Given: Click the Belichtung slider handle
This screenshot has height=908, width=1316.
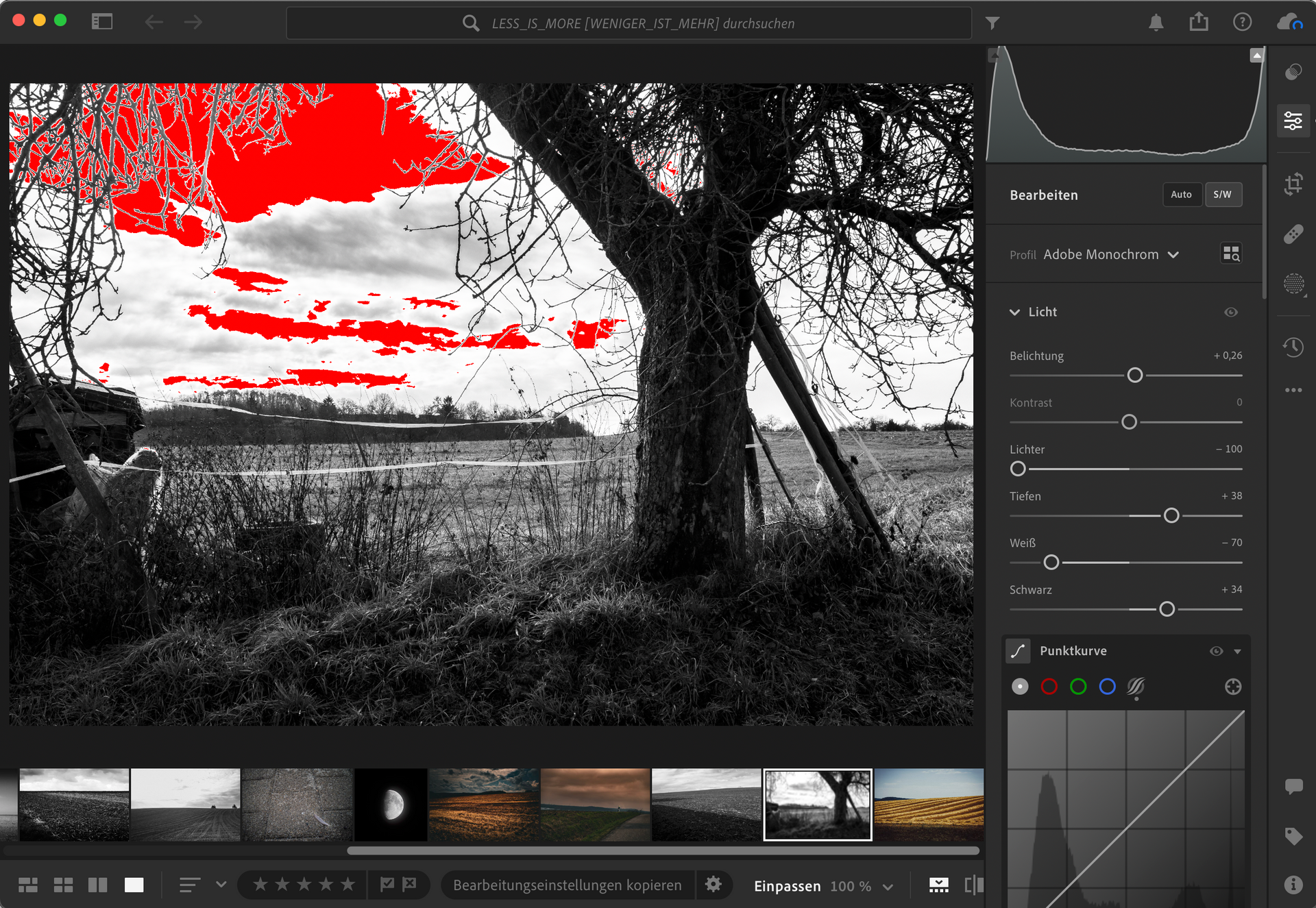Looking at the screenshot, I should (x=1134, y=376).
